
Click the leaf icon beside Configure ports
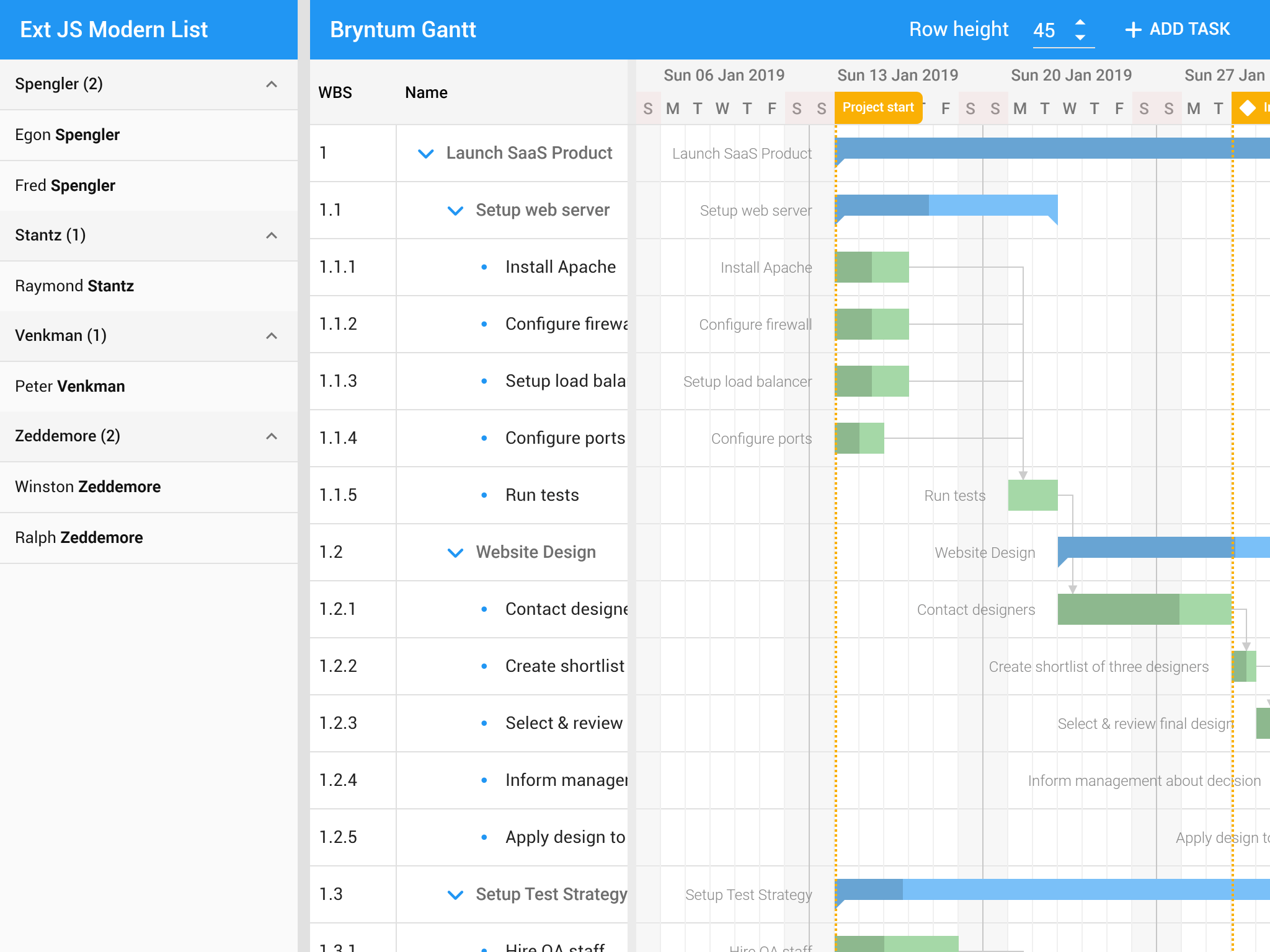pos(485,438)
